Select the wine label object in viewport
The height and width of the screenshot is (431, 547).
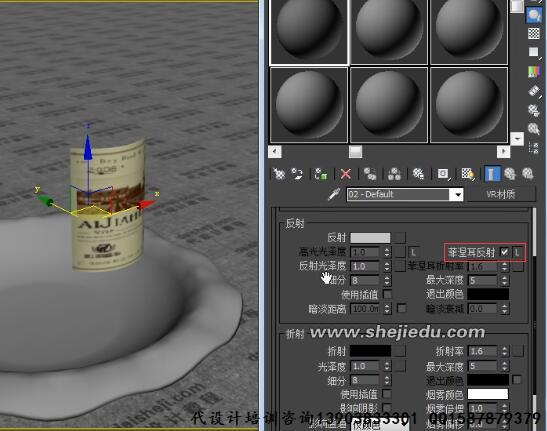tap(107, 206)
